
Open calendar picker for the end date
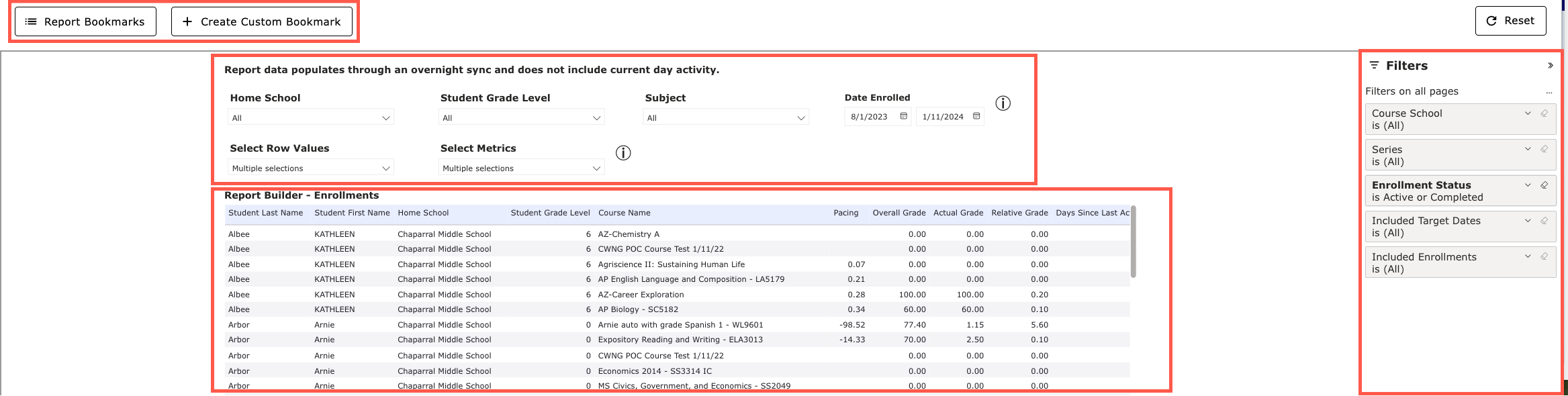pos(976,116)
